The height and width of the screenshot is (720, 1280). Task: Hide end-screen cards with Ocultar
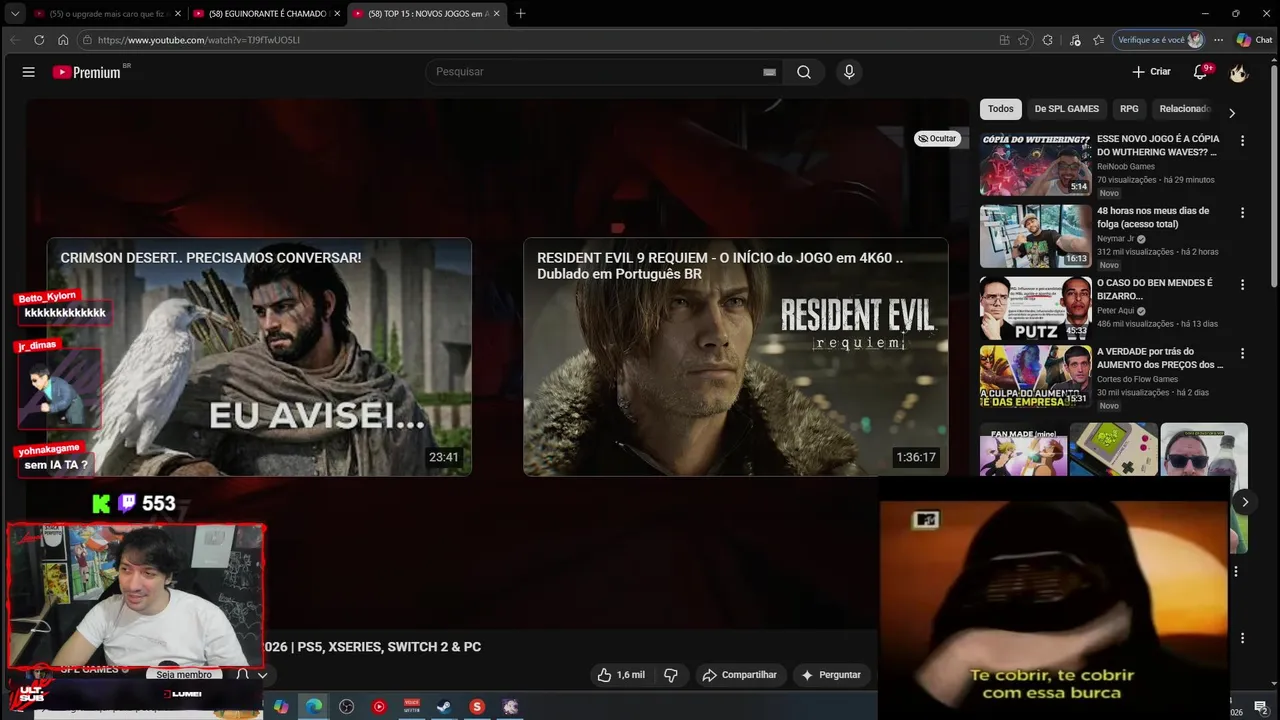pos(938,138)
